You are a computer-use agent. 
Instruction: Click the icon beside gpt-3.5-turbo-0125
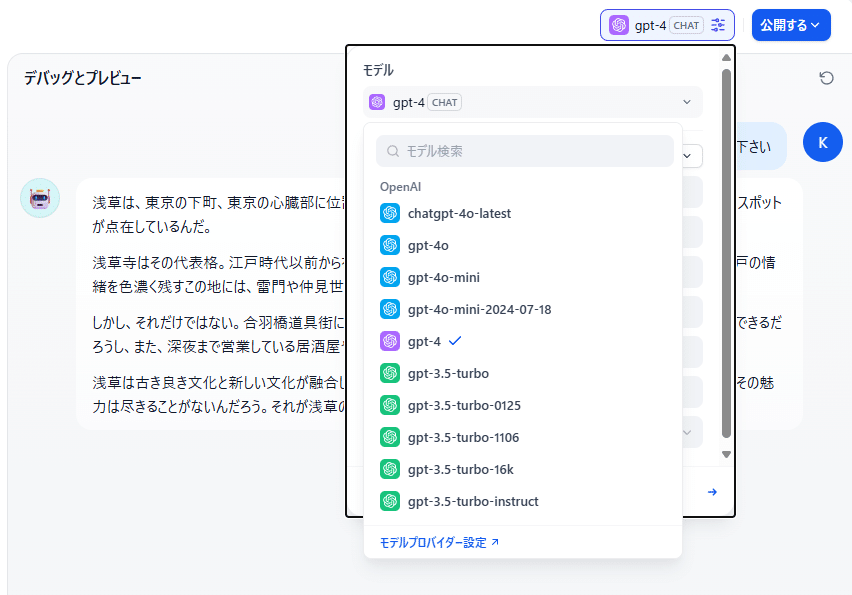click(390, 405)
